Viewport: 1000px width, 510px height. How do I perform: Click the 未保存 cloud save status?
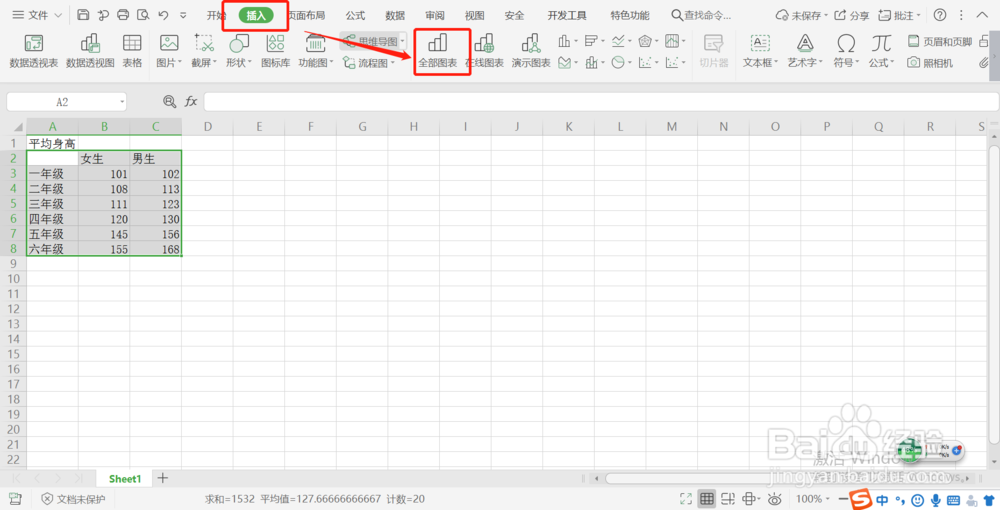click(x=801, y=15)
